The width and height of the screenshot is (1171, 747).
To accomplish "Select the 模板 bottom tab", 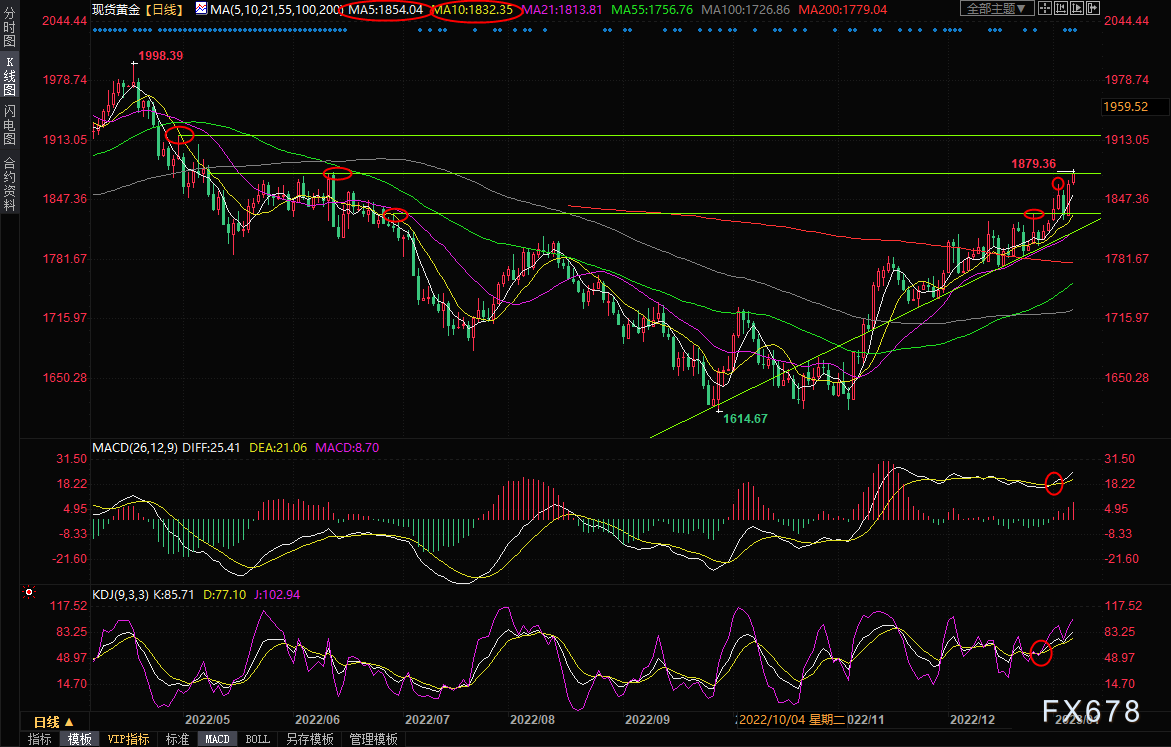I will point(80,739).
